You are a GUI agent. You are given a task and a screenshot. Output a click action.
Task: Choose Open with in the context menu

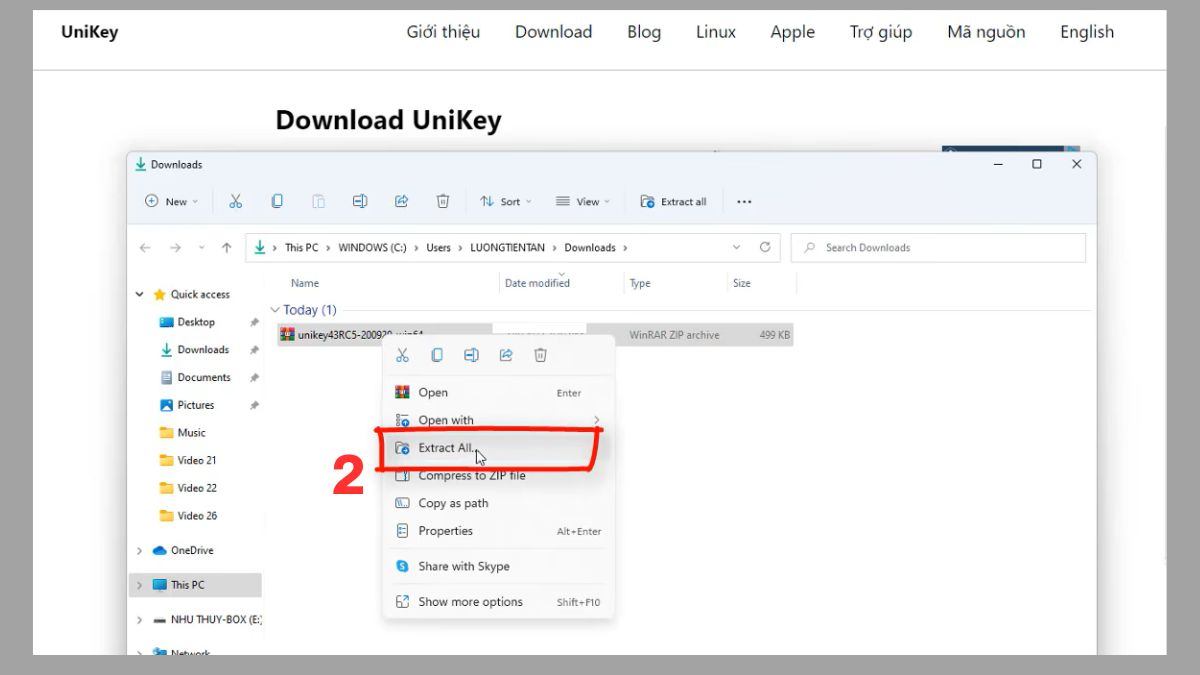[499, 420]
